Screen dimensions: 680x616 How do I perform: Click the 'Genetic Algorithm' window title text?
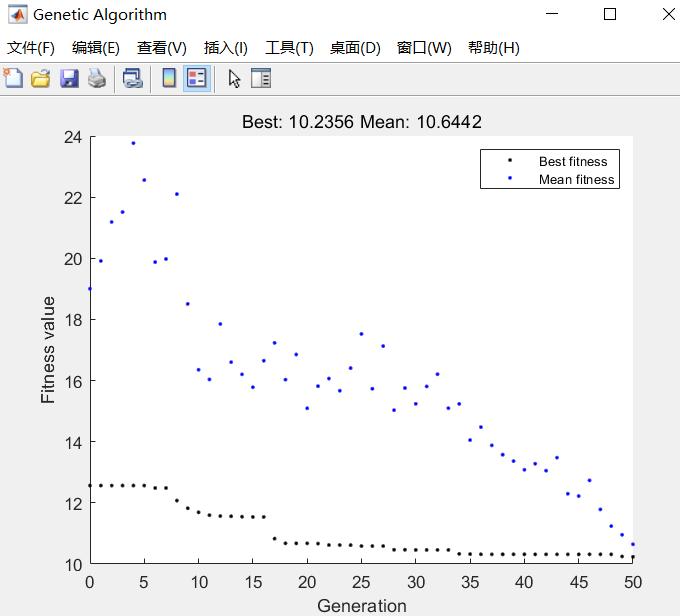(100, 15)
